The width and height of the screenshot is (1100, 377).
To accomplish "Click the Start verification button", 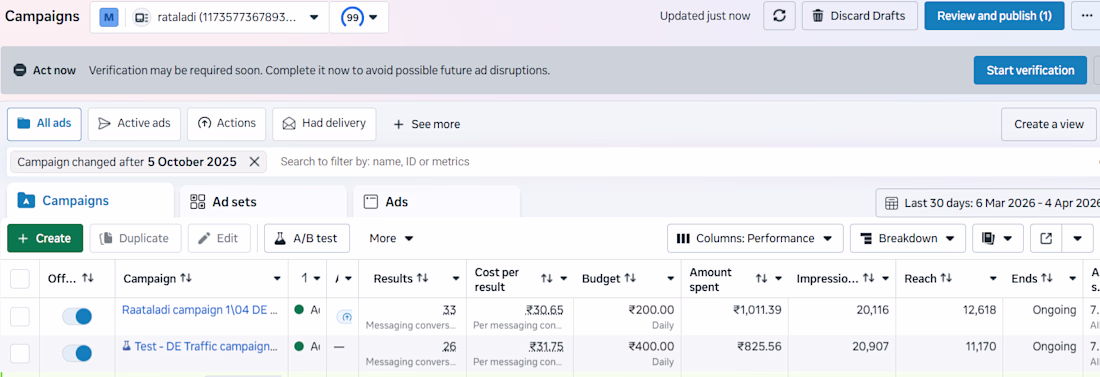I will [1030, 70].
